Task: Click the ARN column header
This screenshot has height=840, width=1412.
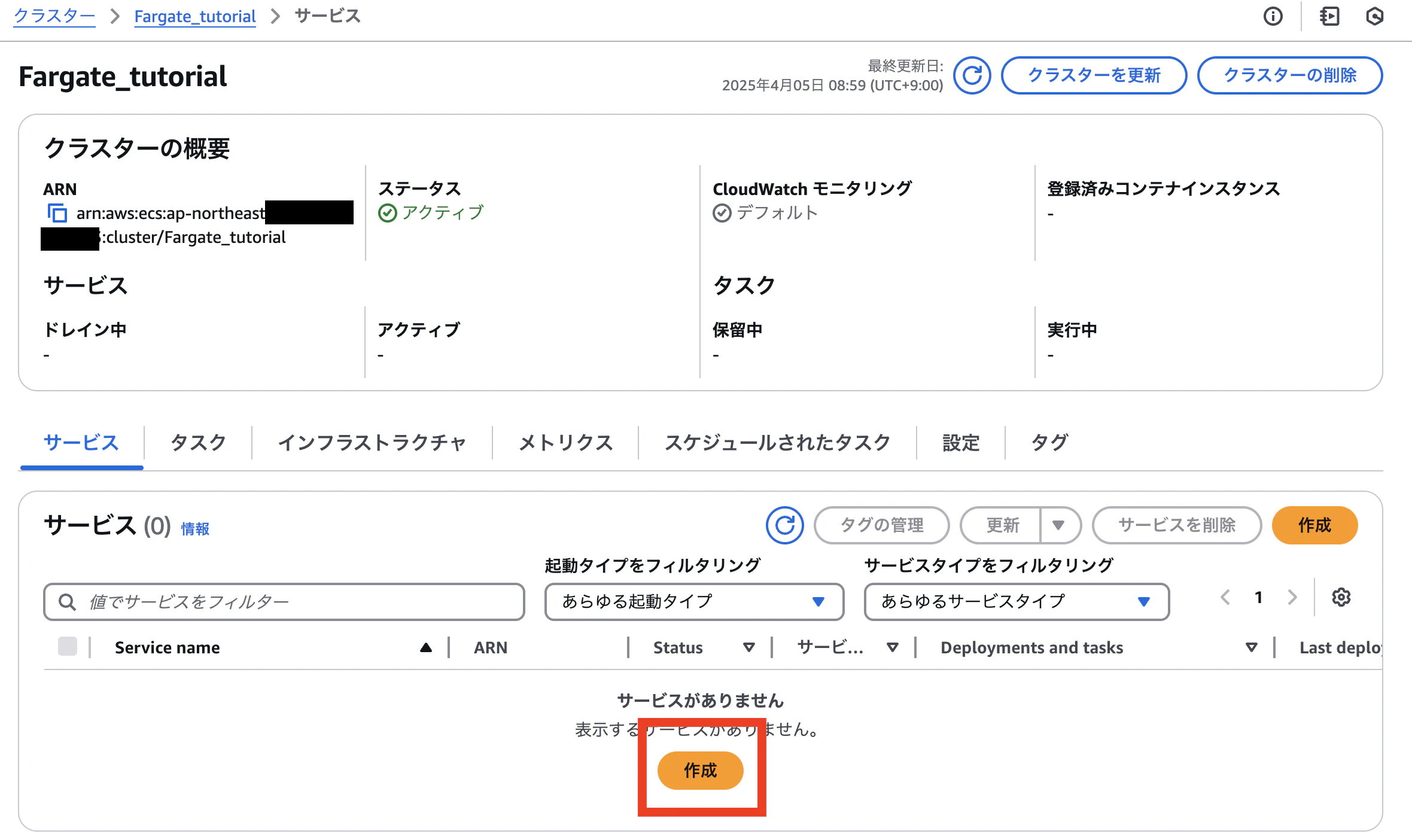Action: click(491, 647)
